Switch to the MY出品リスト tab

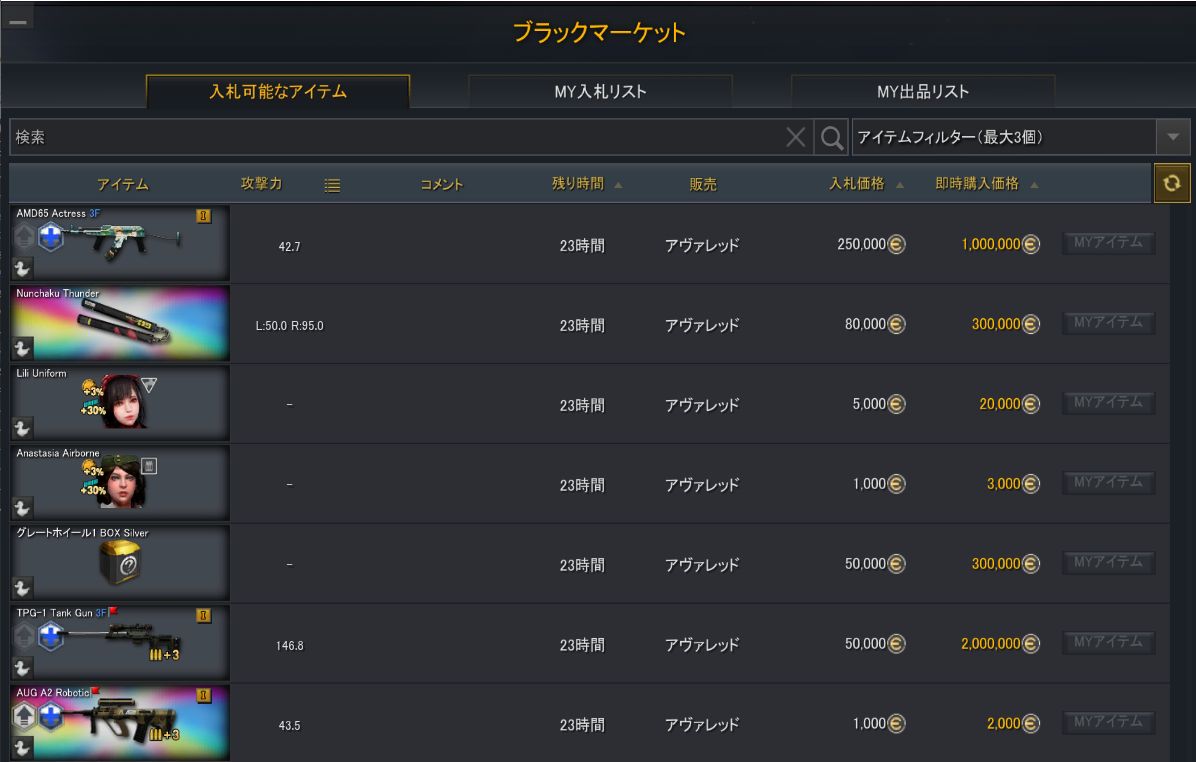tap(923, 92)
